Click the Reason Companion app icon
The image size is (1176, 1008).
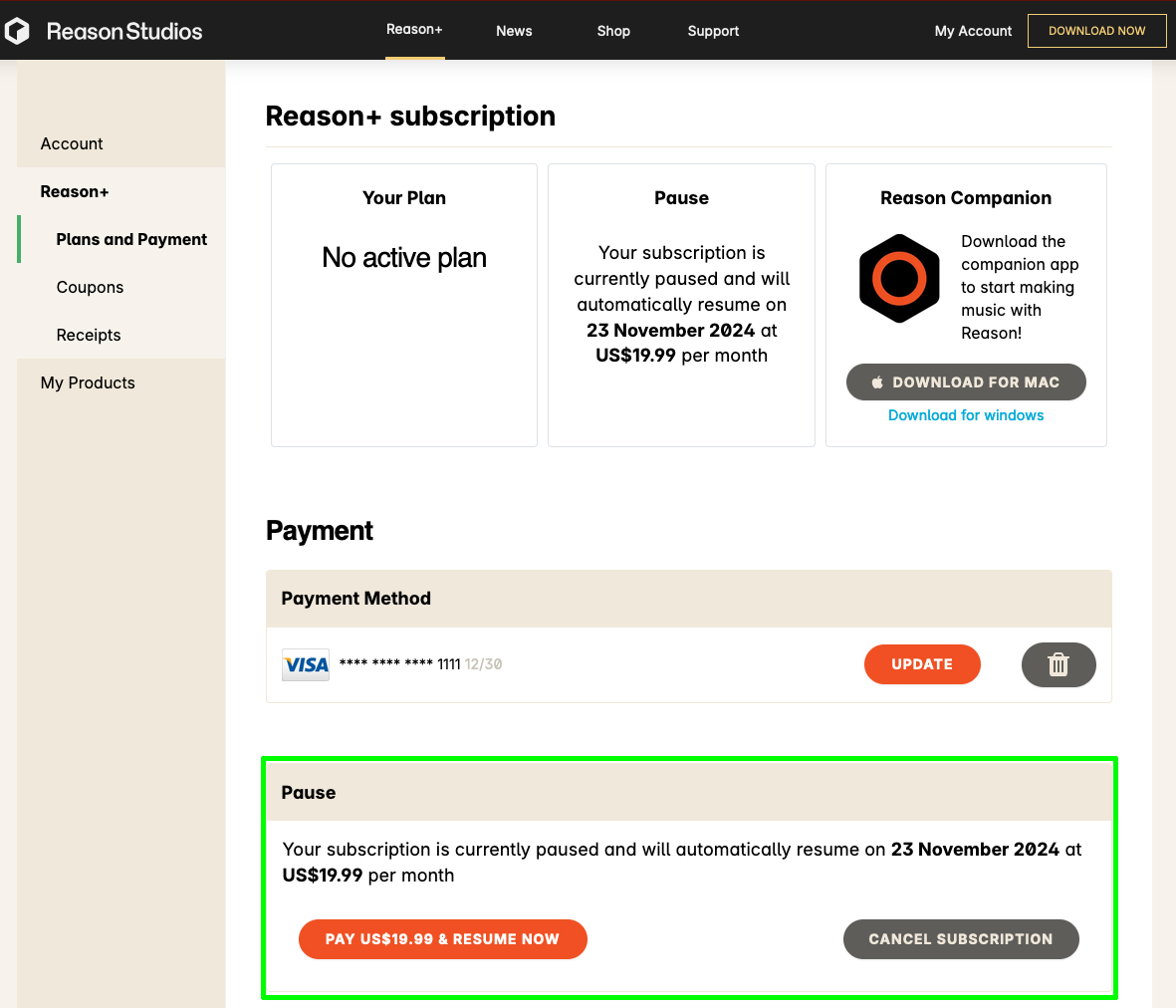pos(899,278)
